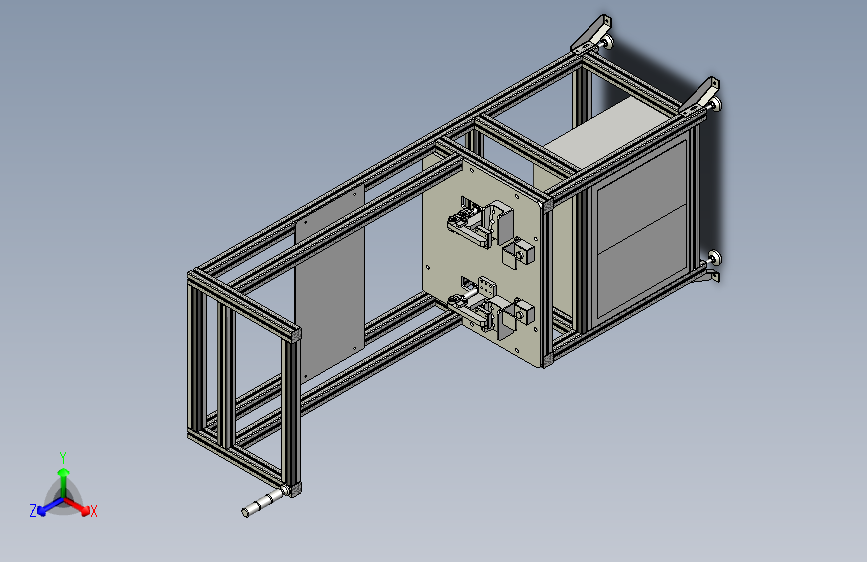Screen dimensions: 867x562
Task: Select the gray flat panel on the left frame
Action: click(x=330, y=286)
